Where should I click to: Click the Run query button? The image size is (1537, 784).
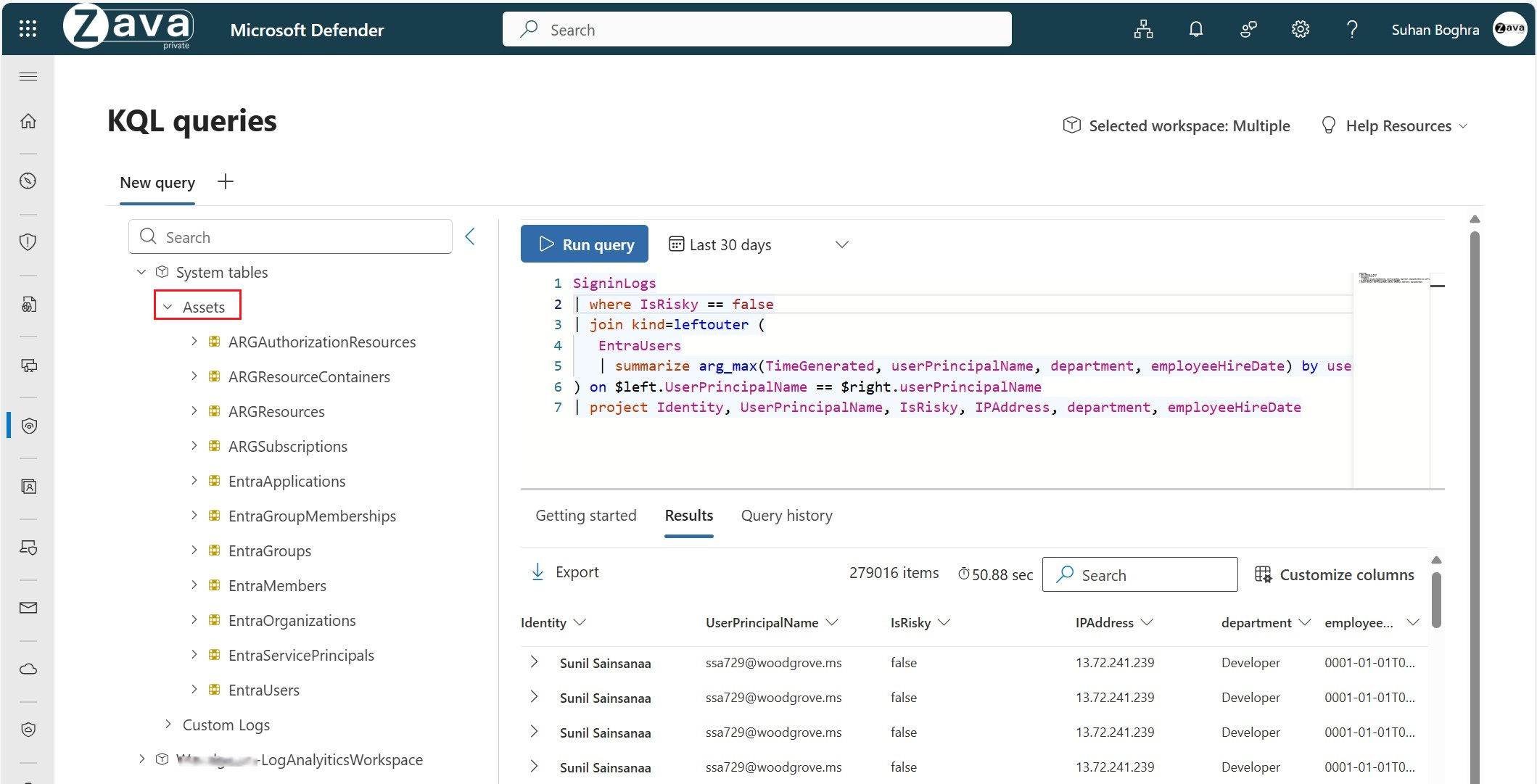pyautogui.click(x=585, y=244)
